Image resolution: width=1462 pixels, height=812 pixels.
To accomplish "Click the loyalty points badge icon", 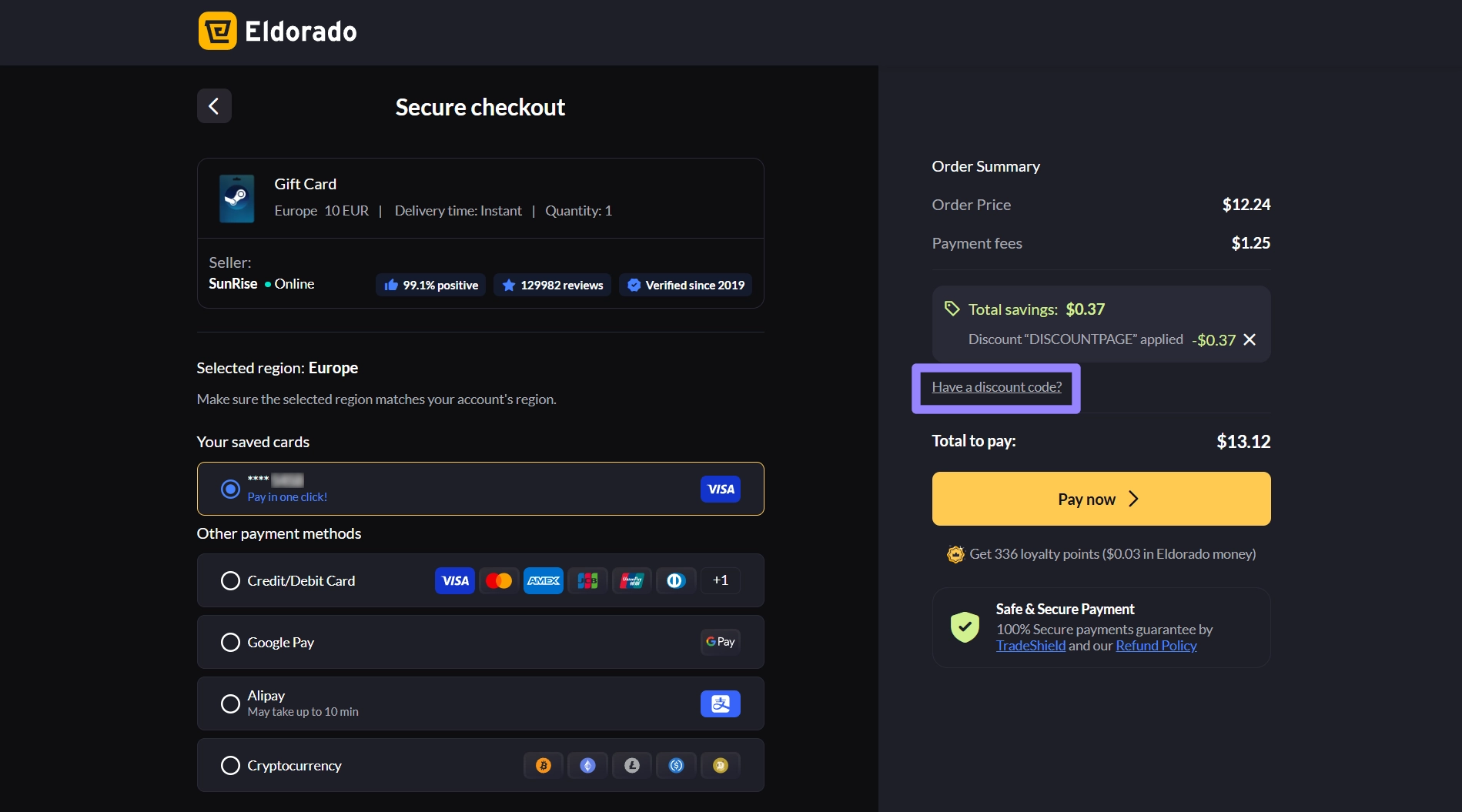I will pyautogui.click(x=955, y=554).
